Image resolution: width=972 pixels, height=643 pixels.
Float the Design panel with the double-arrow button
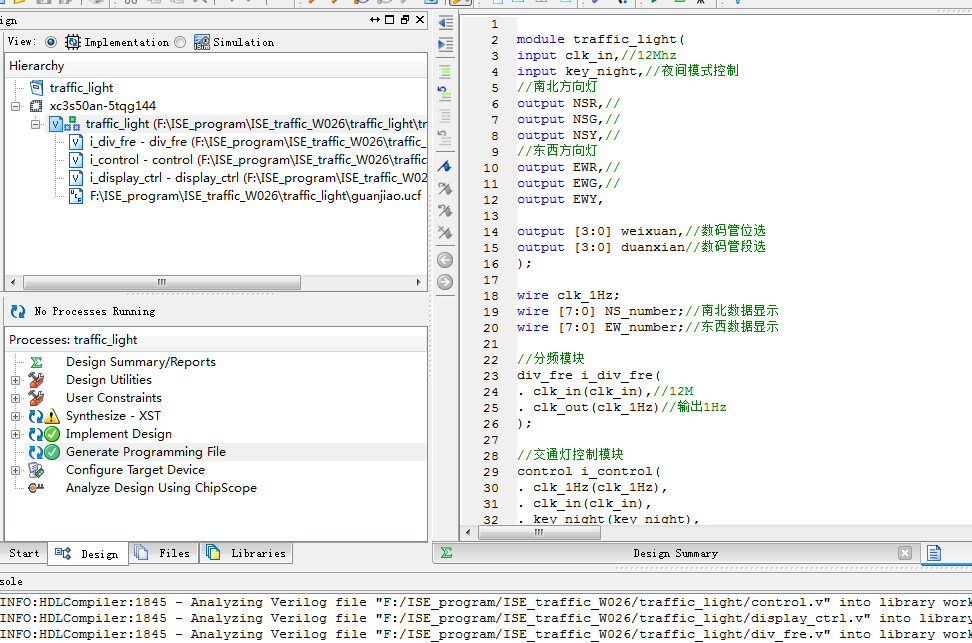click(x=374, y=20)
